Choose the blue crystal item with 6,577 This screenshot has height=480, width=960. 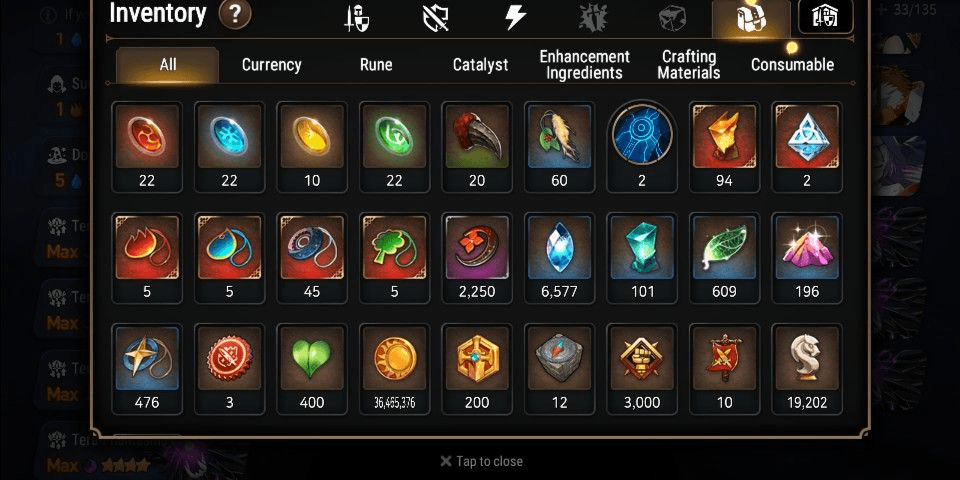[559, 258]
